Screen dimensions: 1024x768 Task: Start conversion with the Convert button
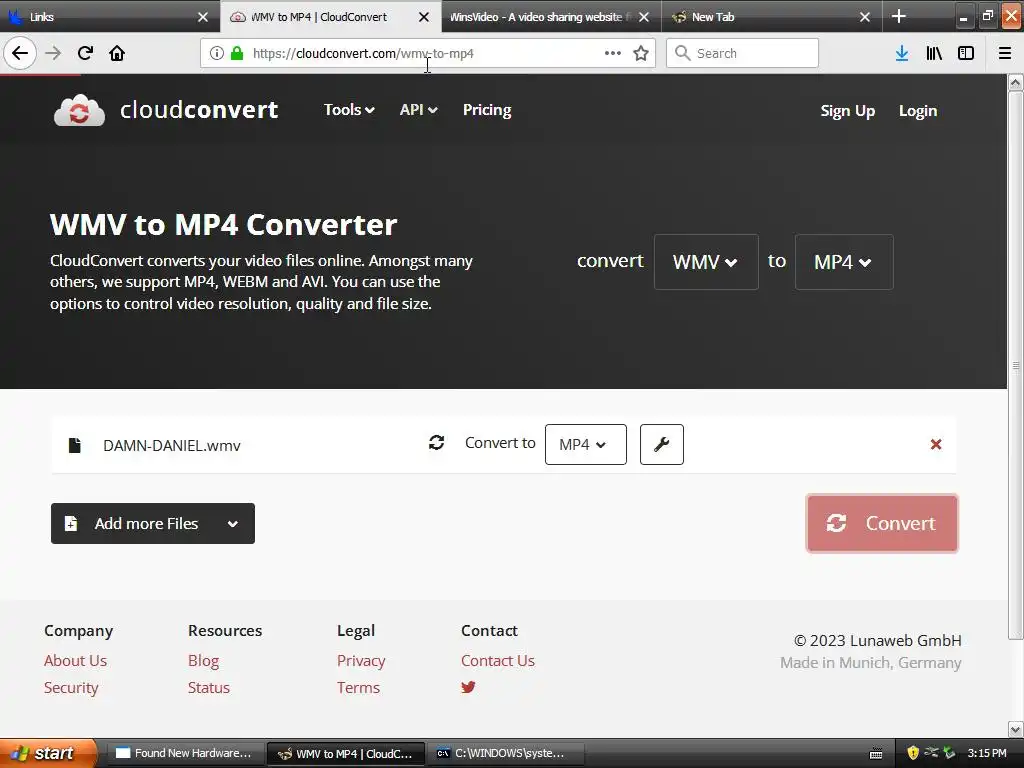coord(882,523)
